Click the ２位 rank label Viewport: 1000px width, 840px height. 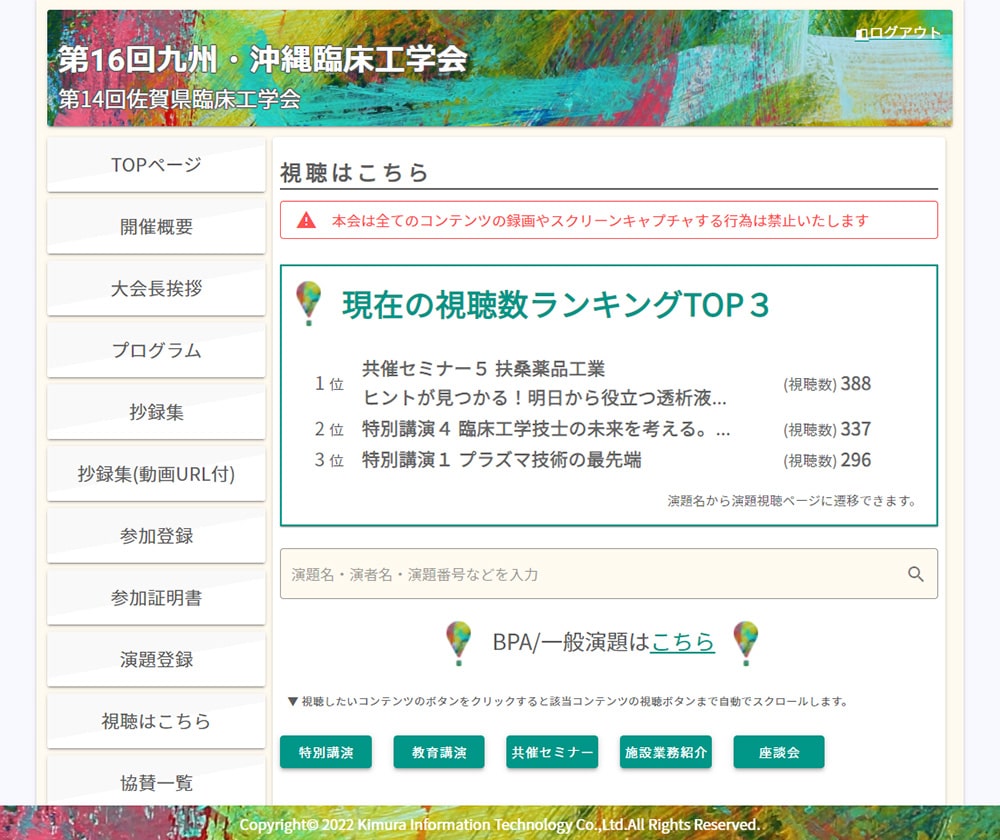329,429
